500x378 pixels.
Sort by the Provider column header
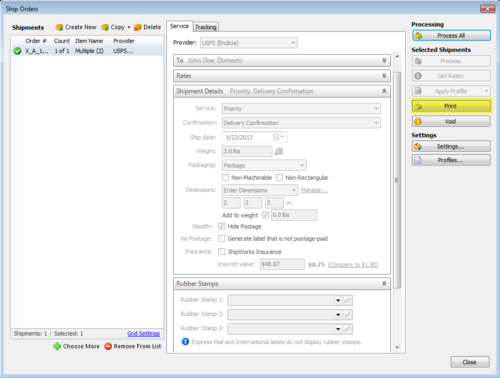click(124, 41)
